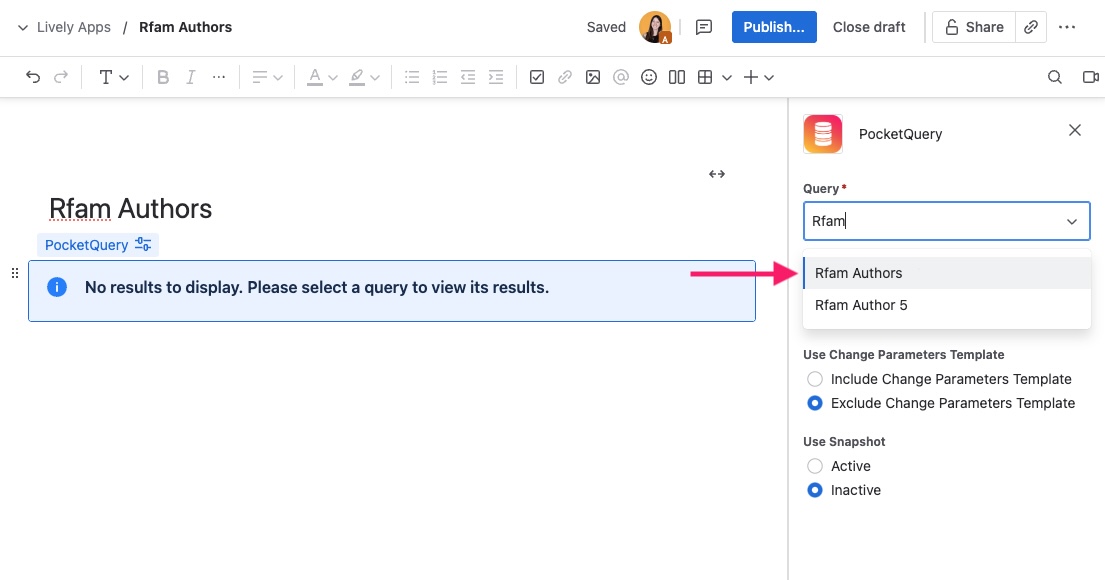
Task: Toggle bold formatting
Action: pos(163,77)
